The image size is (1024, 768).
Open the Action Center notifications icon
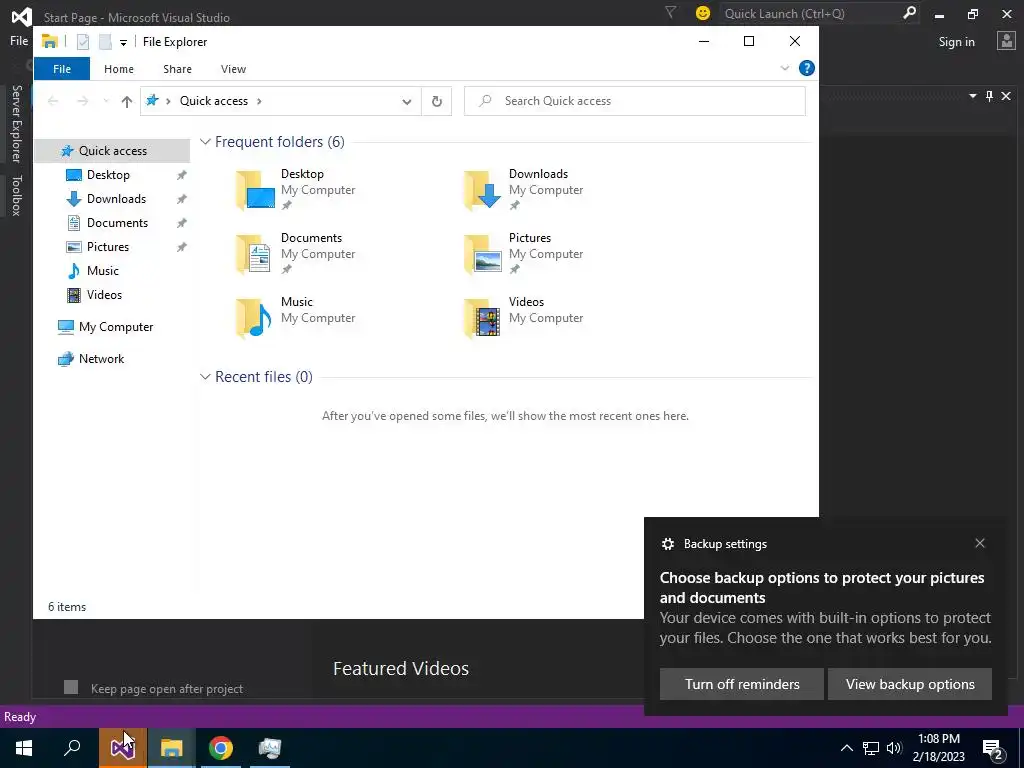pos(993,749)
